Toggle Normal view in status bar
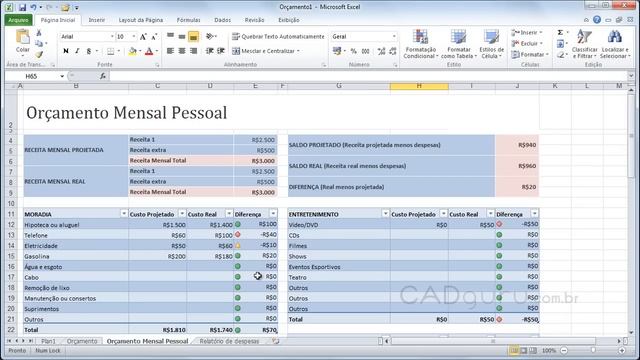This screenshot has height=360, width=640. [x=514, y=351]
